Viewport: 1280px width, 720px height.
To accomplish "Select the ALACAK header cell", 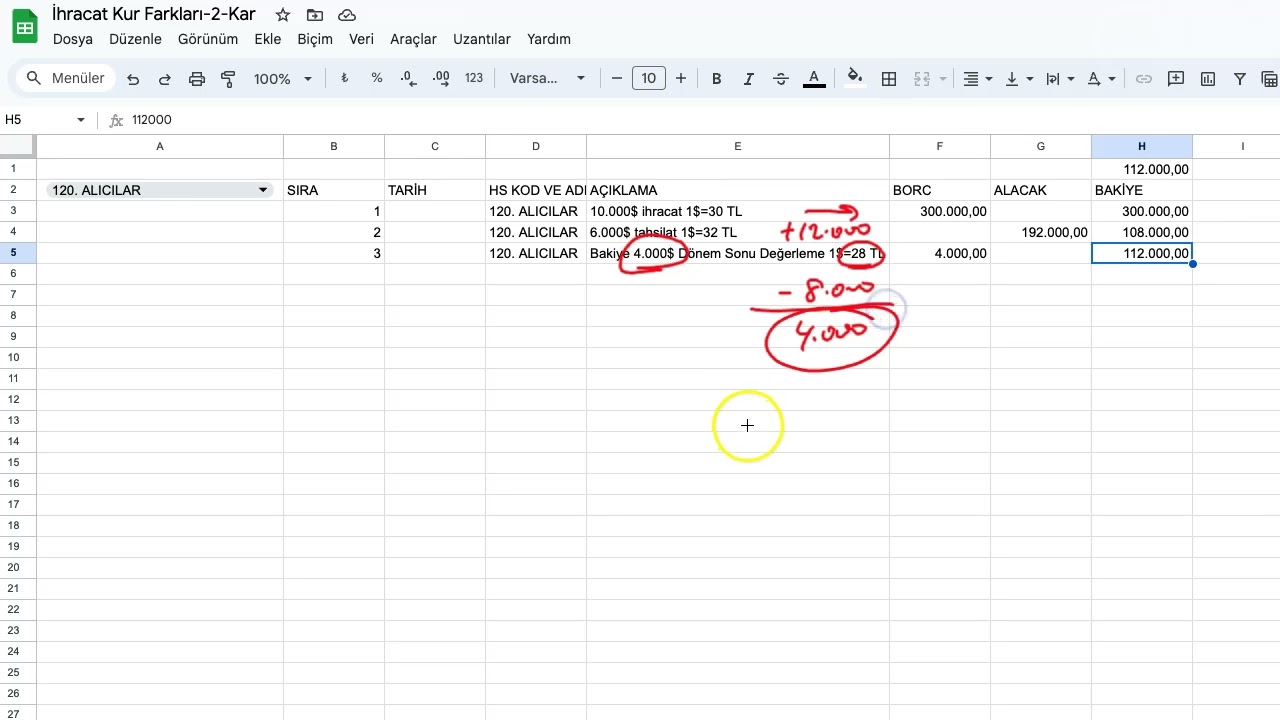I will 1041,190.
